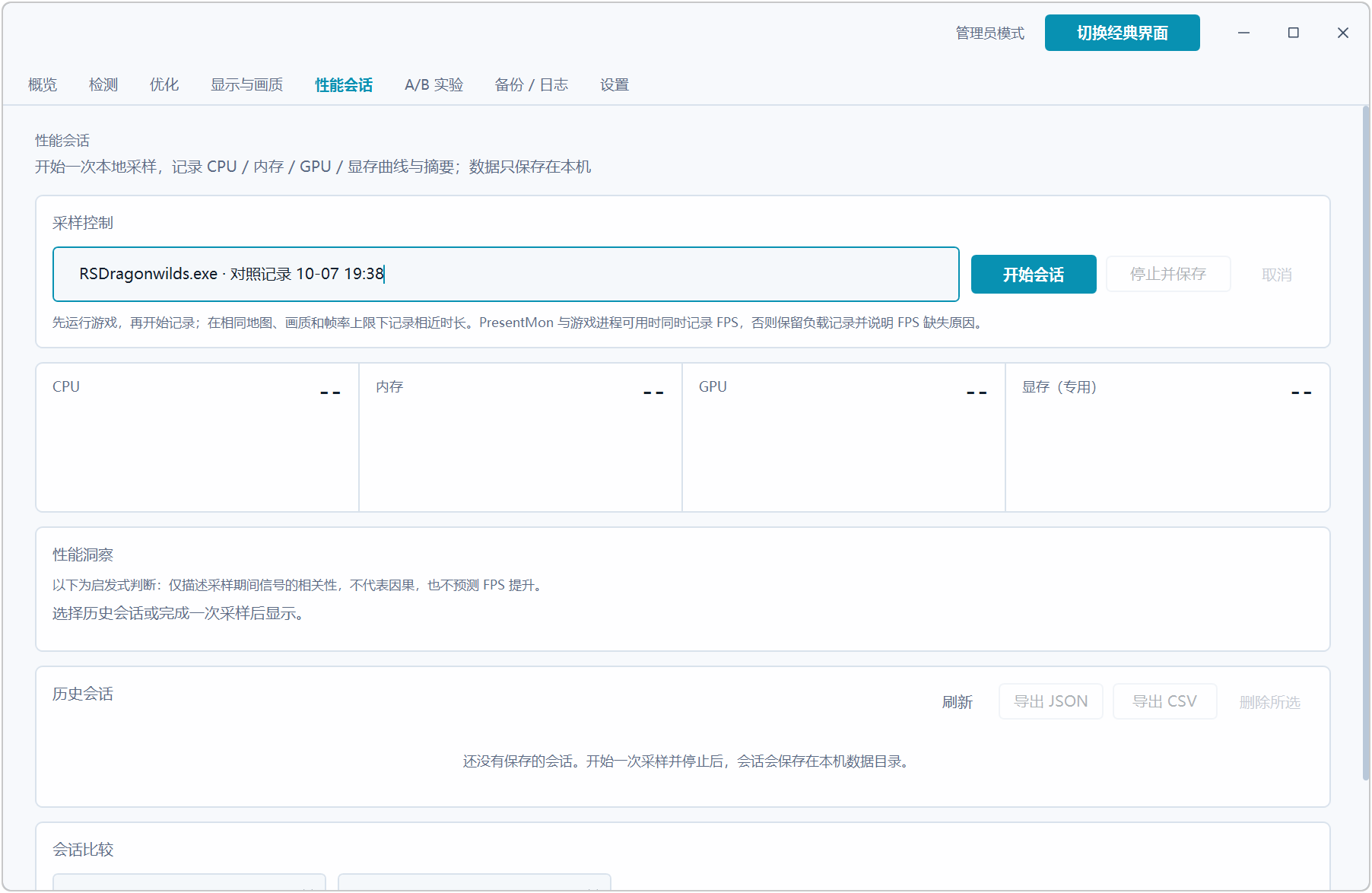1372x893 pixels.
Task: Click the 停止并保存 button
Action: [x=1168, y=274]
